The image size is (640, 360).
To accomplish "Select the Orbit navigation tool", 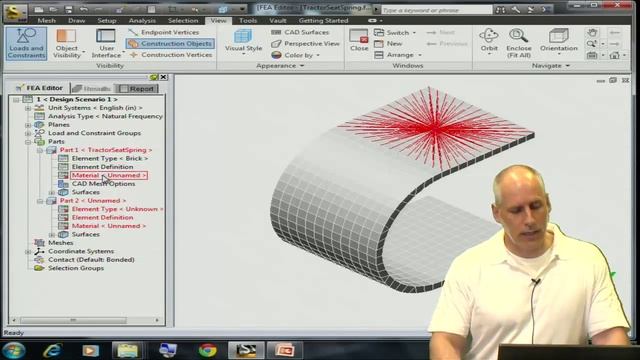I will (x=489, y=42).
